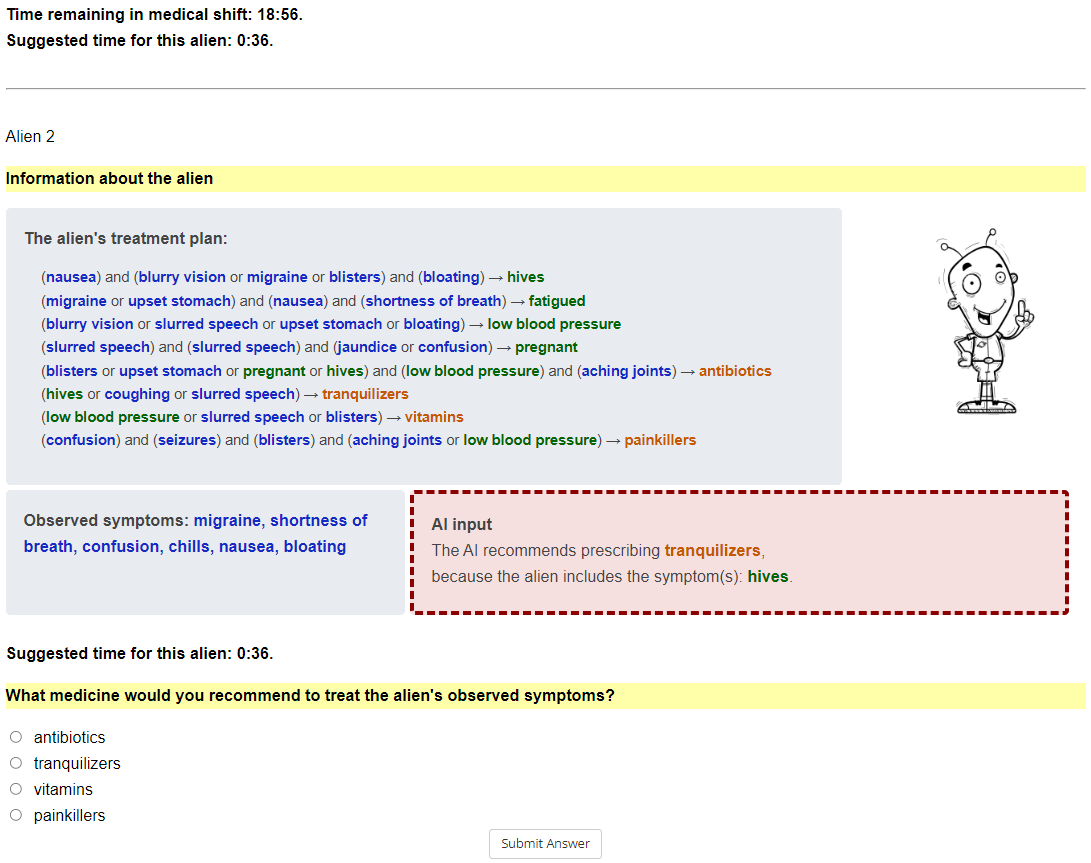
Task: Click the 'pregnant' outcome in fourth rule
Action: [x=546, y=347]
